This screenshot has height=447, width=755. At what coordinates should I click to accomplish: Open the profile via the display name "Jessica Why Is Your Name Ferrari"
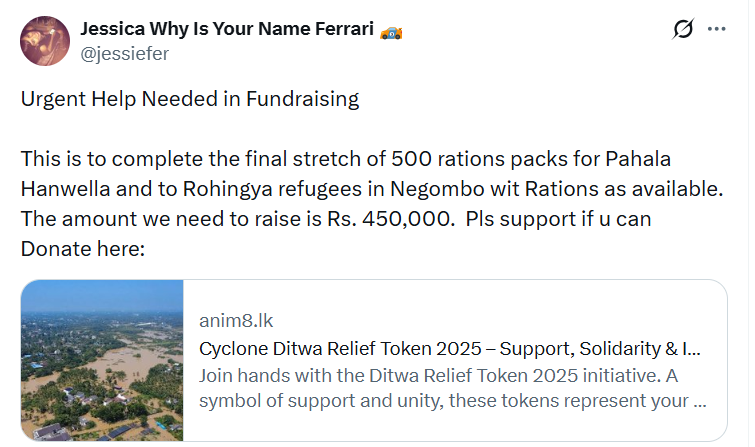pos(226,31)
